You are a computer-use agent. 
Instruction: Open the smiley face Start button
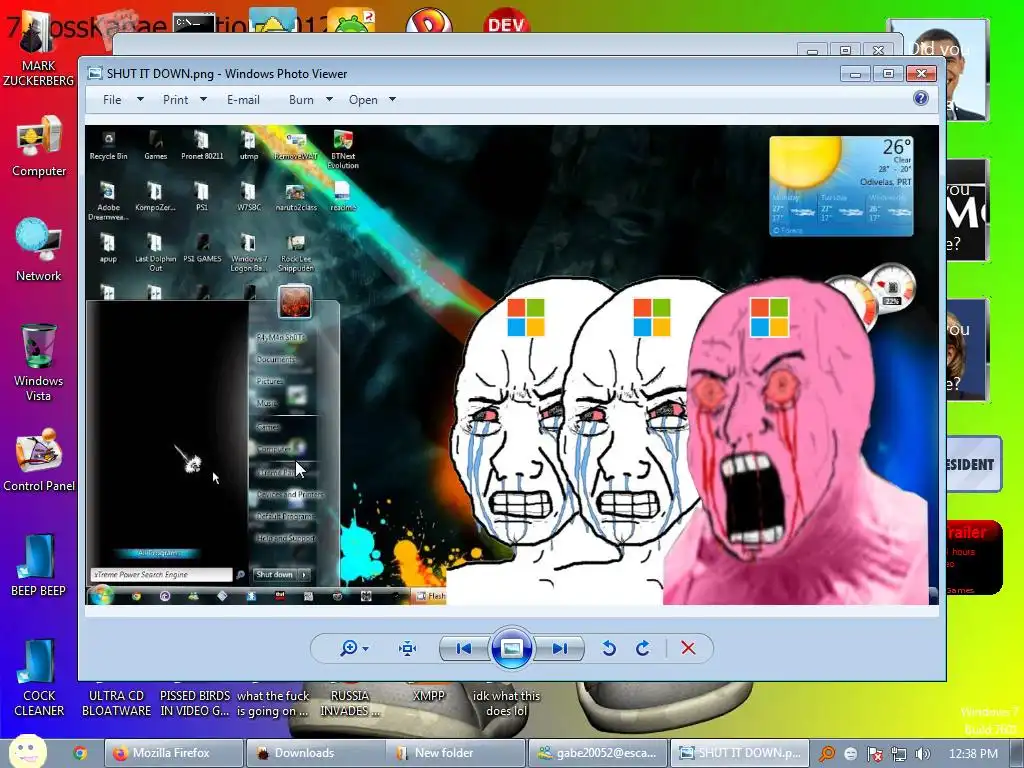(27, 752)
